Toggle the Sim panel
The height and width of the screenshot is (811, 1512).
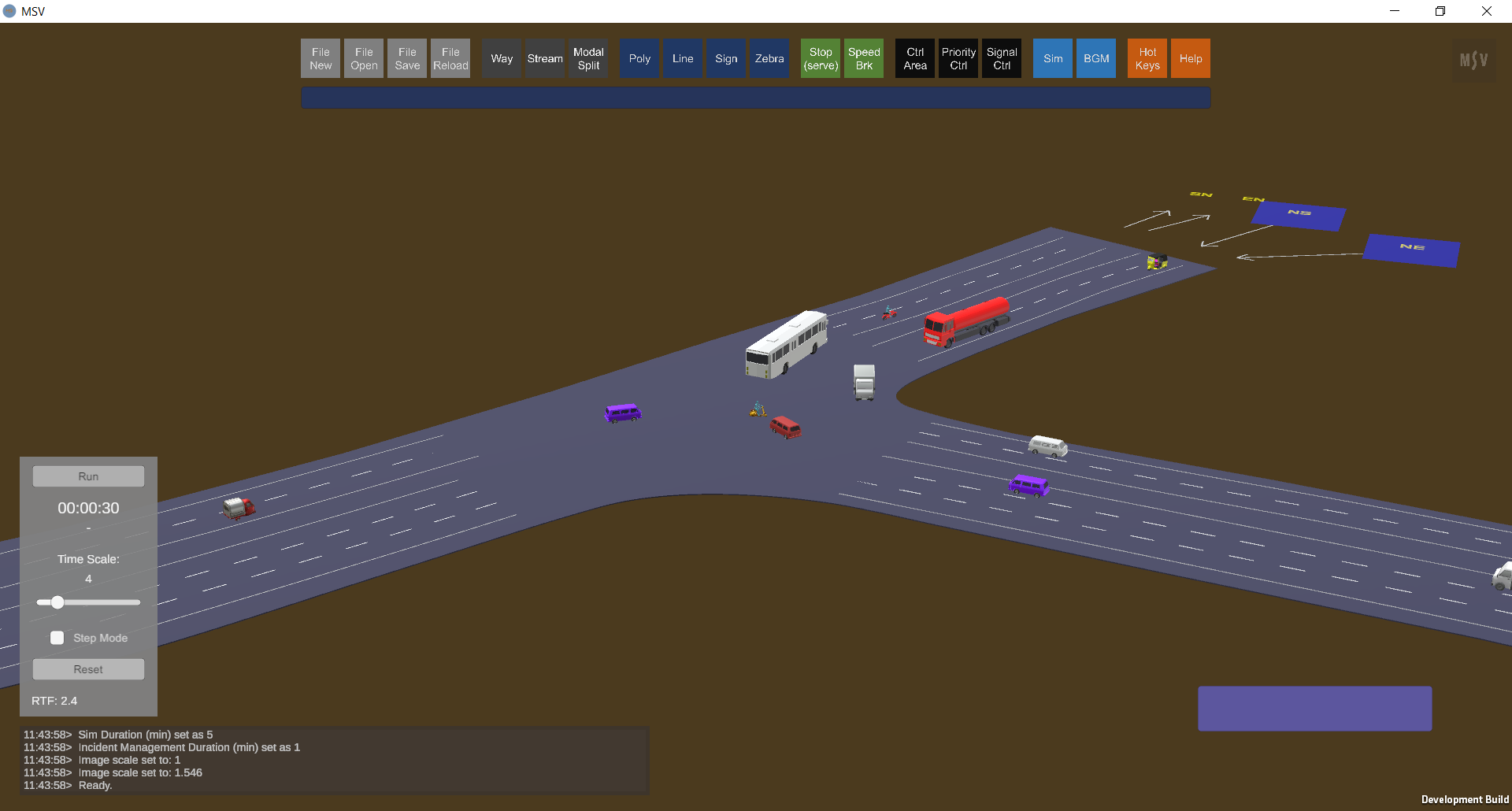[1053, 58]
